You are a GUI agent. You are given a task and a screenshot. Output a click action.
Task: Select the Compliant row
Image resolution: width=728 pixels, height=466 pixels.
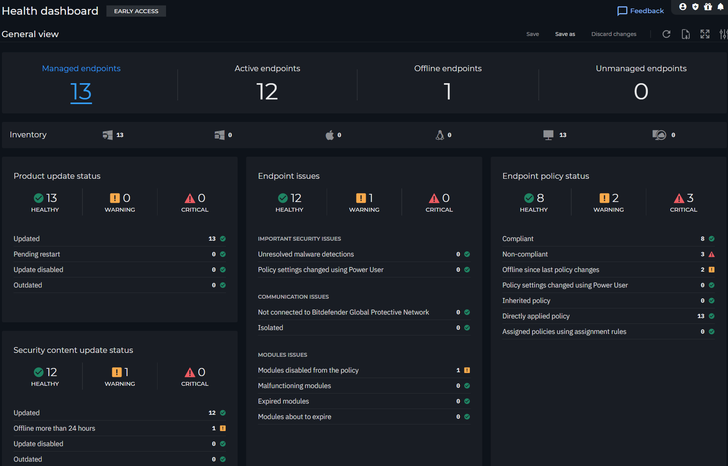[608, 239]
